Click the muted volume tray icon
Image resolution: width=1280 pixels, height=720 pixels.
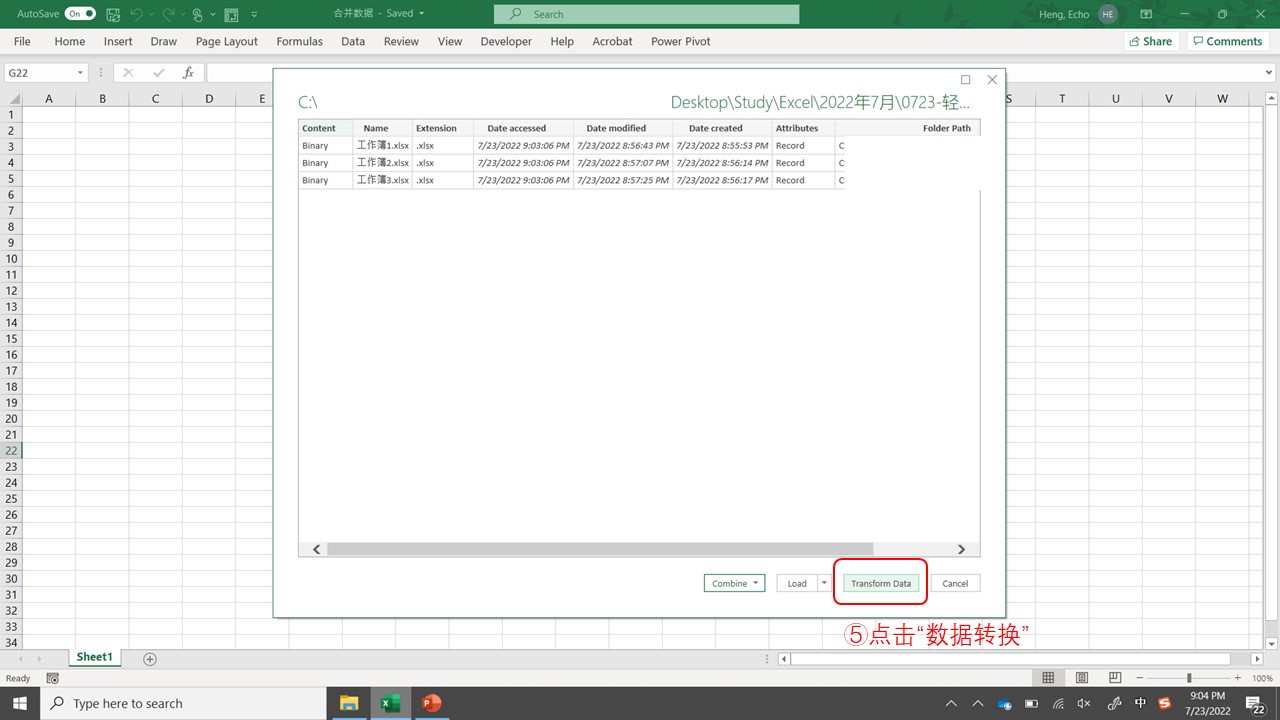tap(1082, 703)
